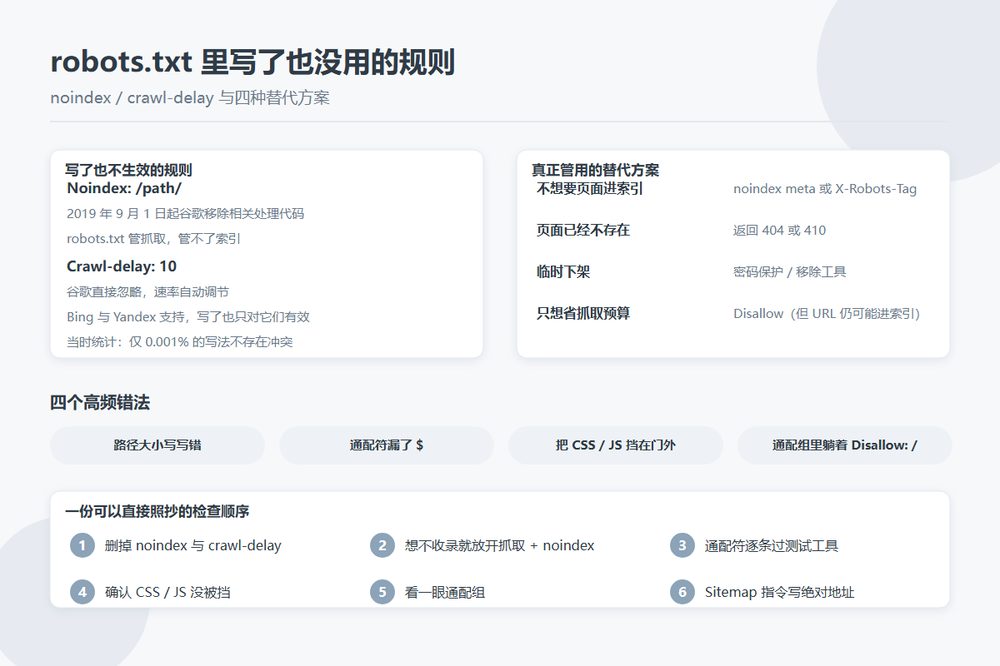Image resolution: width=1000 pixels, height=666 pixels.
Task: Click the line 谷歌直接忽略，速率自动调节
Action: (x=148, y=292)
